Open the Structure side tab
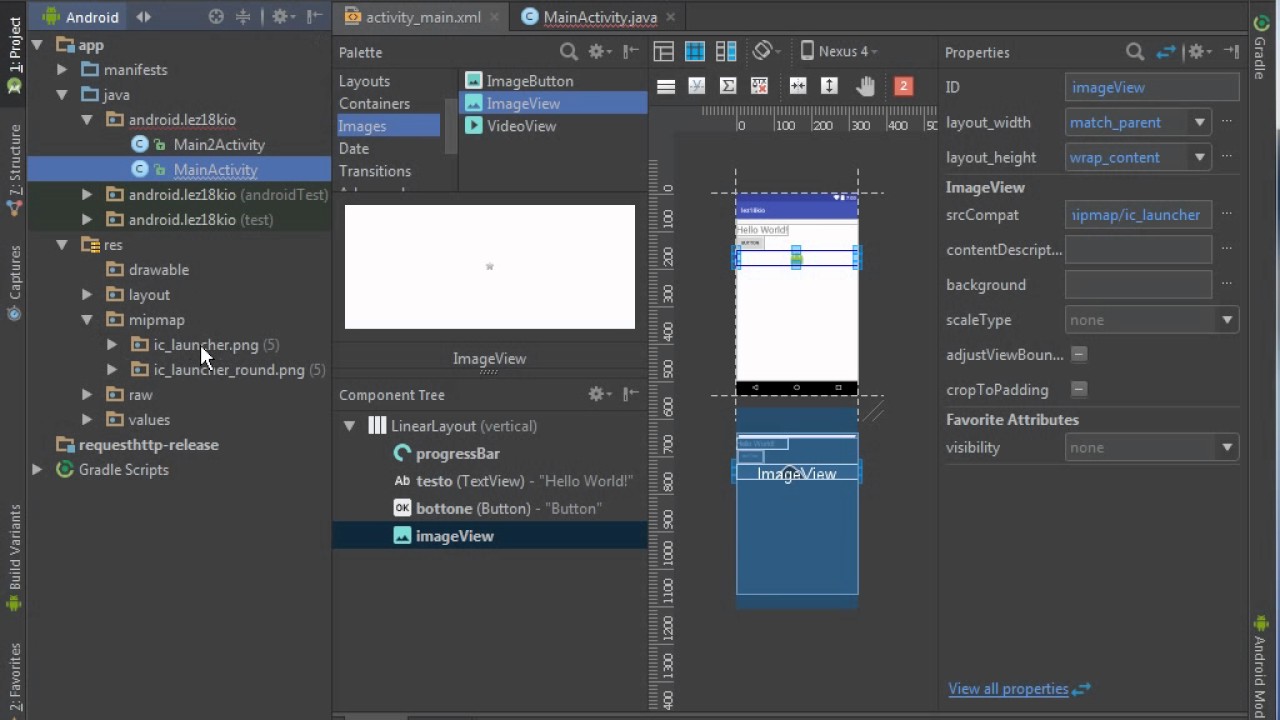The height and width of the screenshot is (720, 1280). tap(14, 170)
